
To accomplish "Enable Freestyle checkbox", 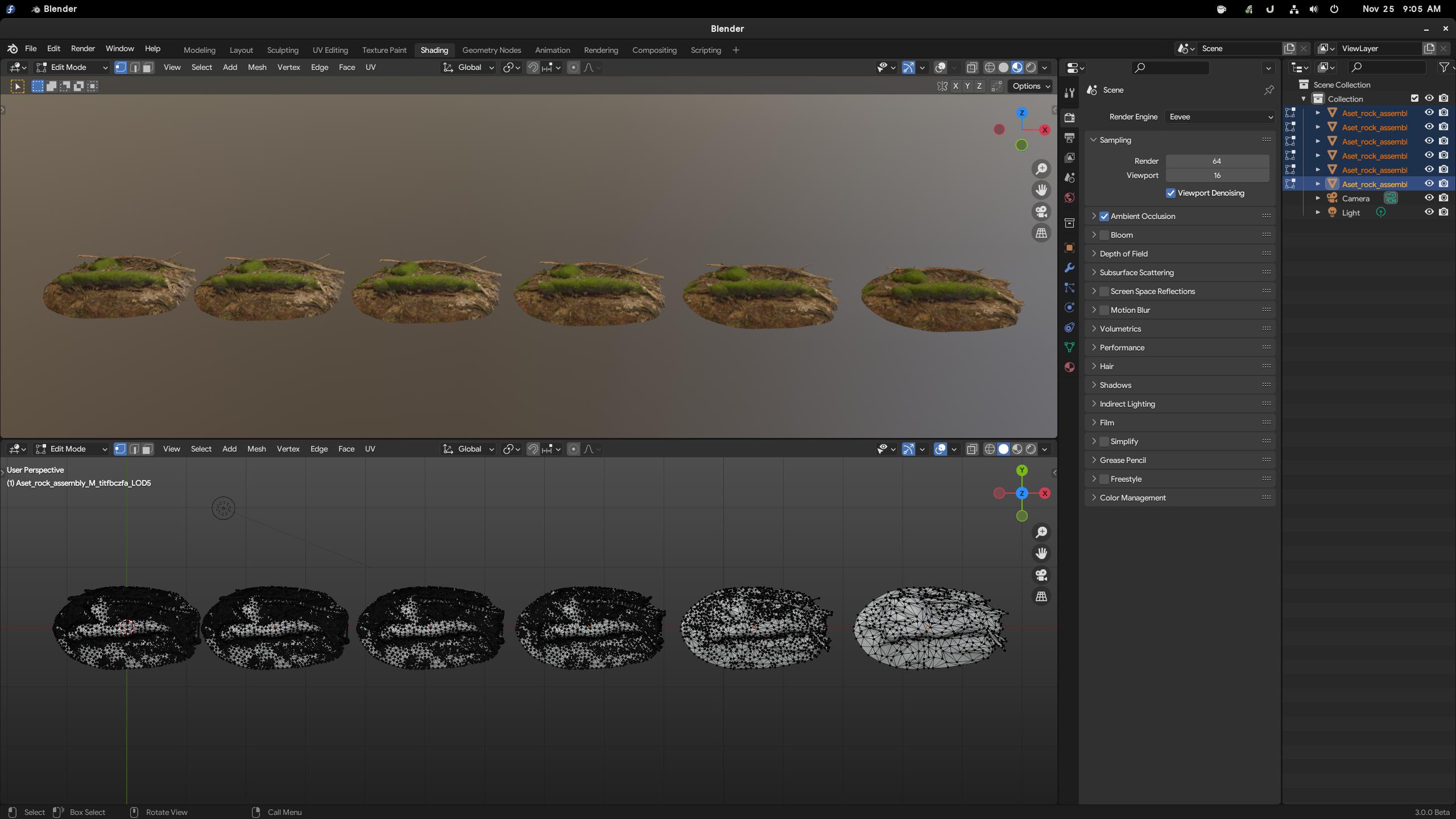I will 1104,479.
